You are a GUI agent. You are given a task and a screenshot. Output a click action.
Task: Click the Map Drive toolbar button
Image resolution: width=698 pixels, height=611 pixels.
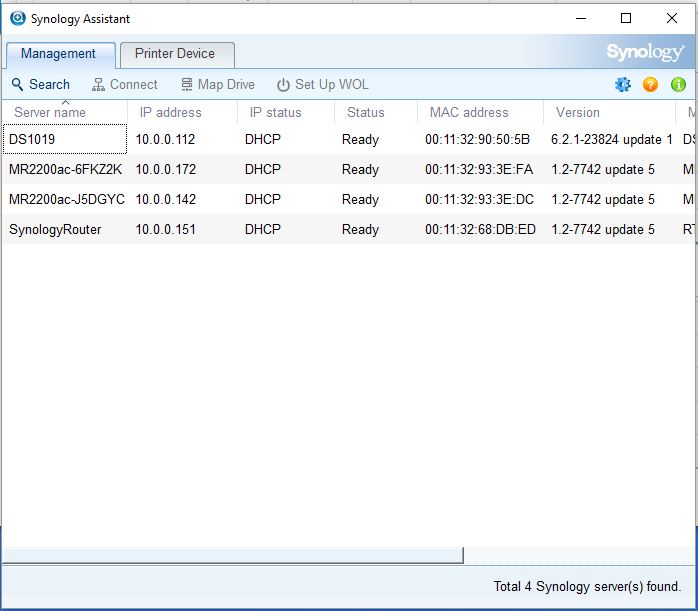click(218, 85)
